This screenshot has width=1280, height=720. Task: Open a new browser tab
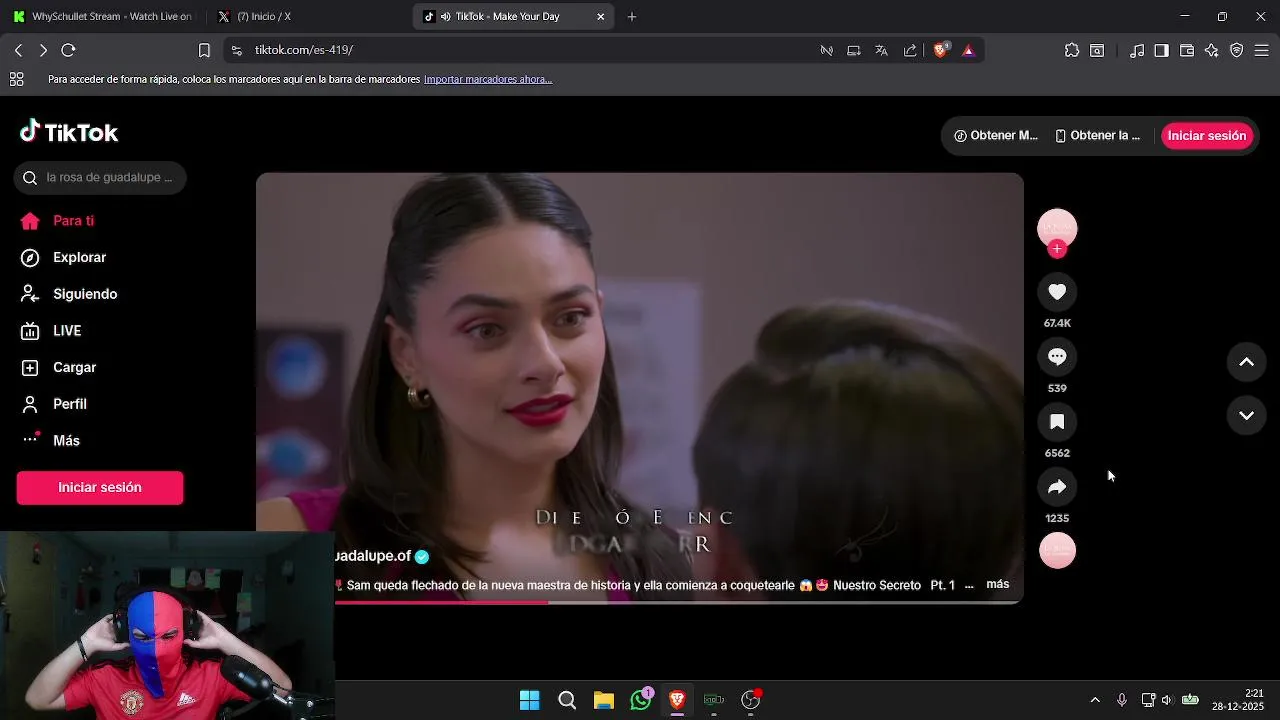631,16
